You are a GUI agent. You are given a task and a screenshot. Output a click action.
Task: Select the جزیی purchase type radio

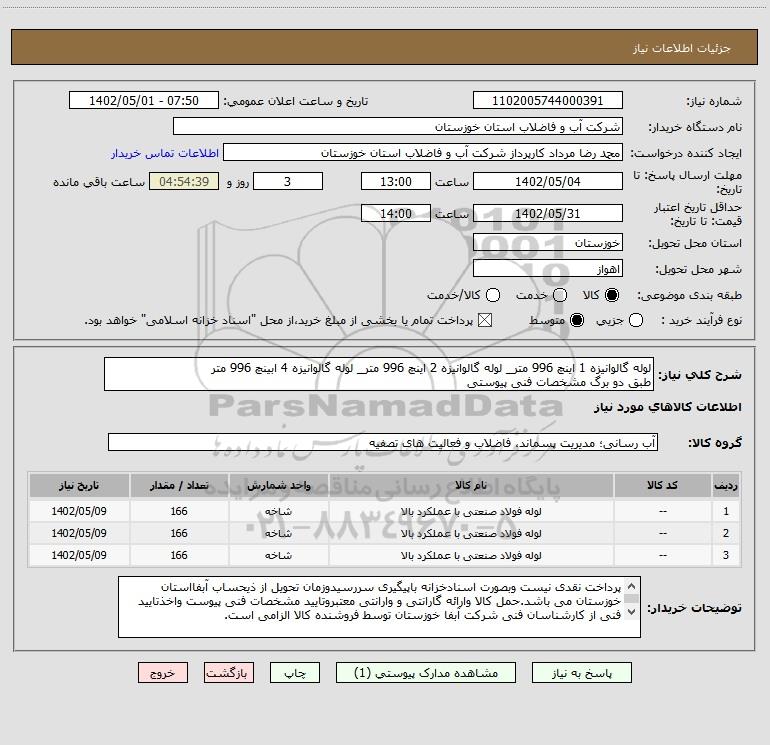pyautogui.click(x=636, y=320)
